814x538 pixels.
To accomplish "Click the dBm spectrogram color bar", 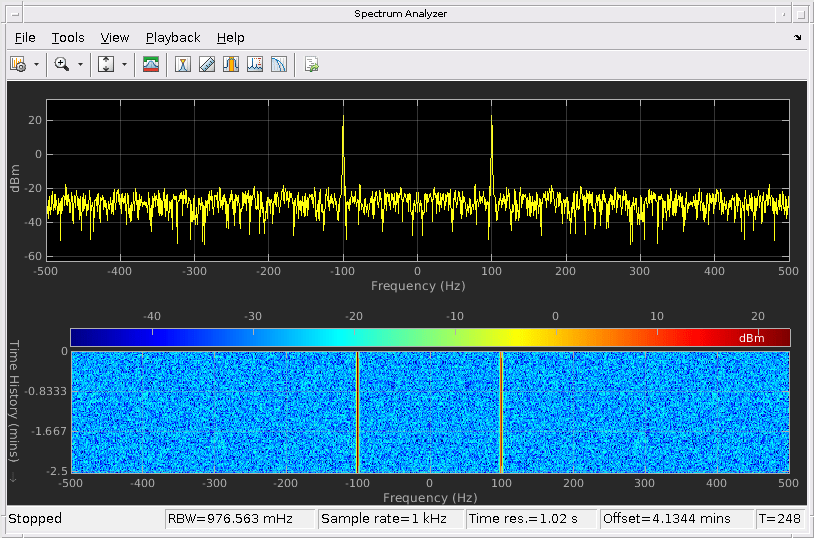I will click(x=430, y=337).
